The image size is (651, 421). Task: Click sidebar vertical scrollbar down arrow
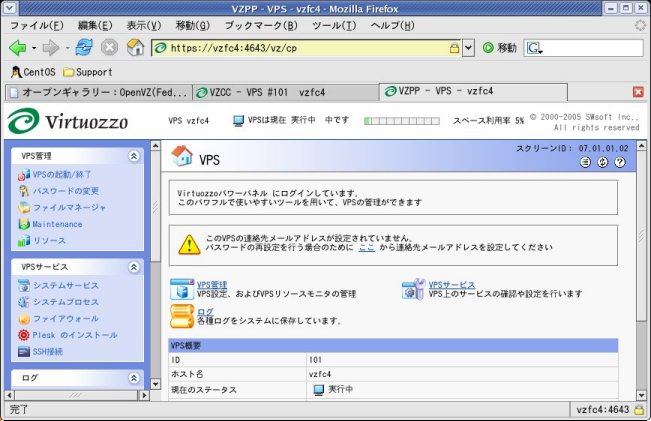coord(155,383)
